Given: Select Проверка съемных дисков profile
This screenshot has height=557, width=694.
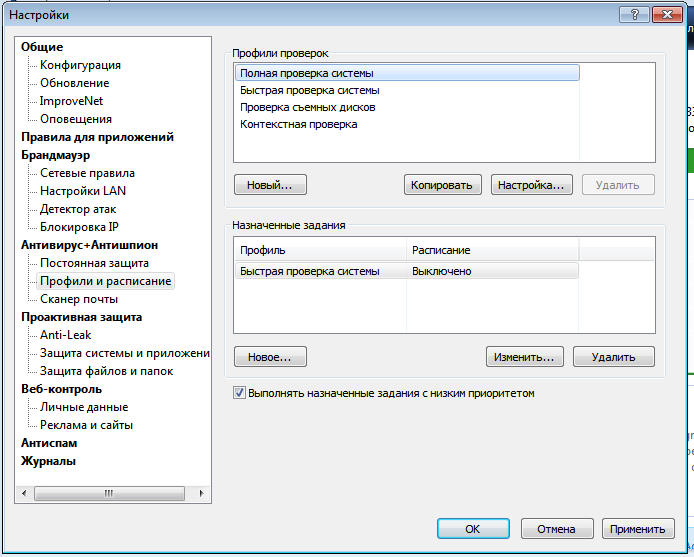Looking at the screenshot, I should tap(307, 107).
